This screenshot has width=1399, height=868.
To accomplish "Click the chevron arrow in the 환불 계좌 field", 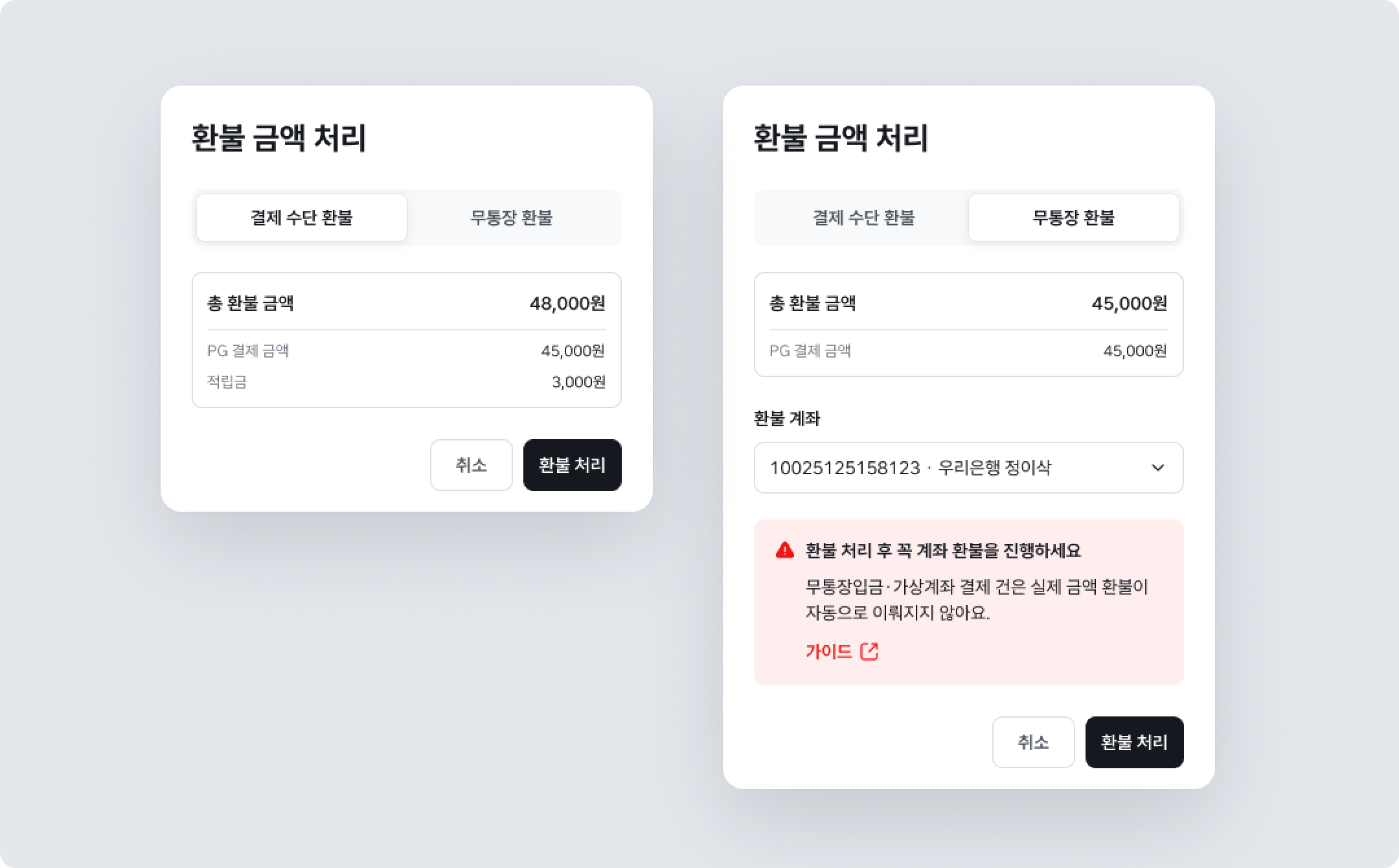I will [1158, 468].
